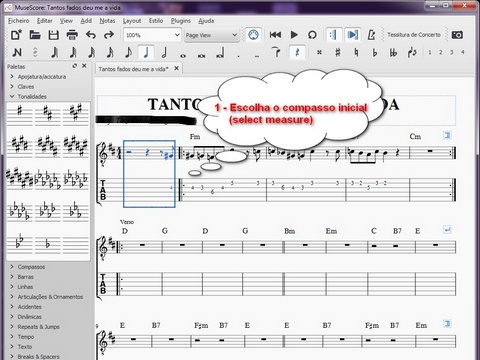Select the quarter note duration

pos(146,52)
